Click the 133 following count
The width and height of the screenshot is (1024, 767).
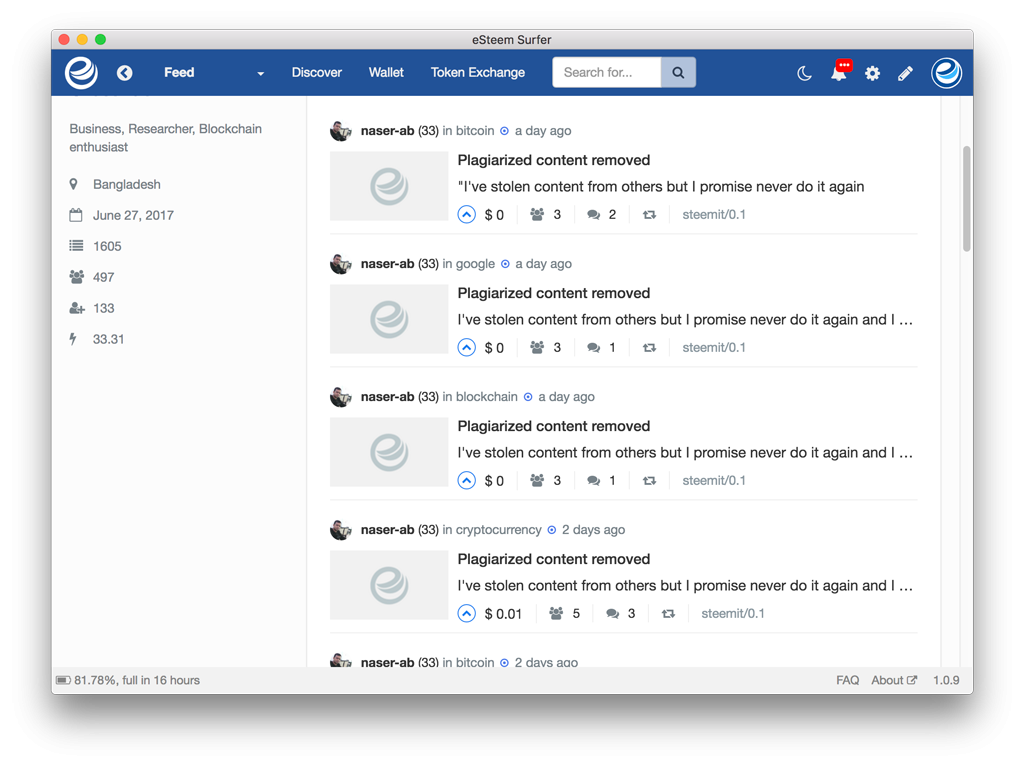104,308
